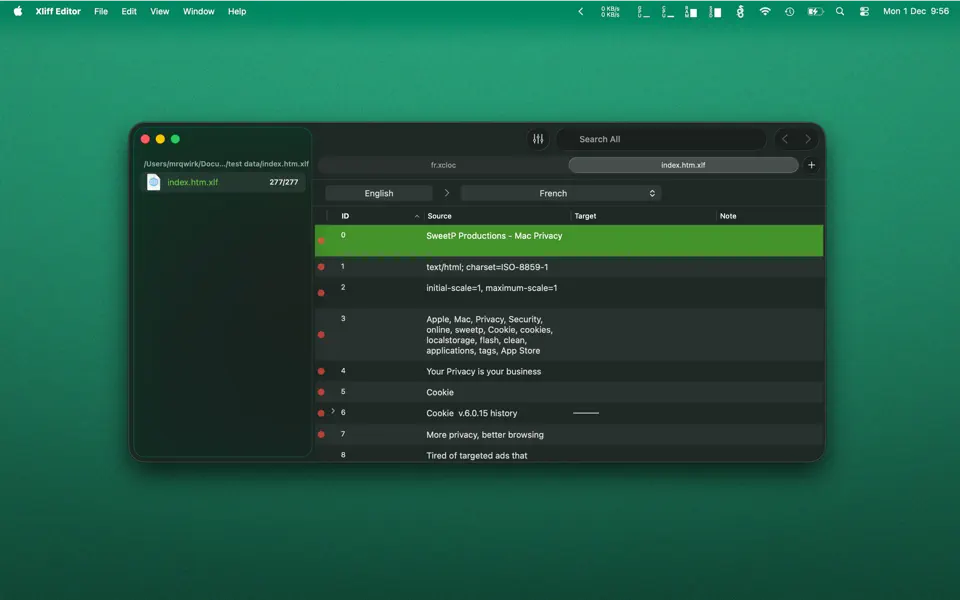Click the English source language button

point(379,192)
